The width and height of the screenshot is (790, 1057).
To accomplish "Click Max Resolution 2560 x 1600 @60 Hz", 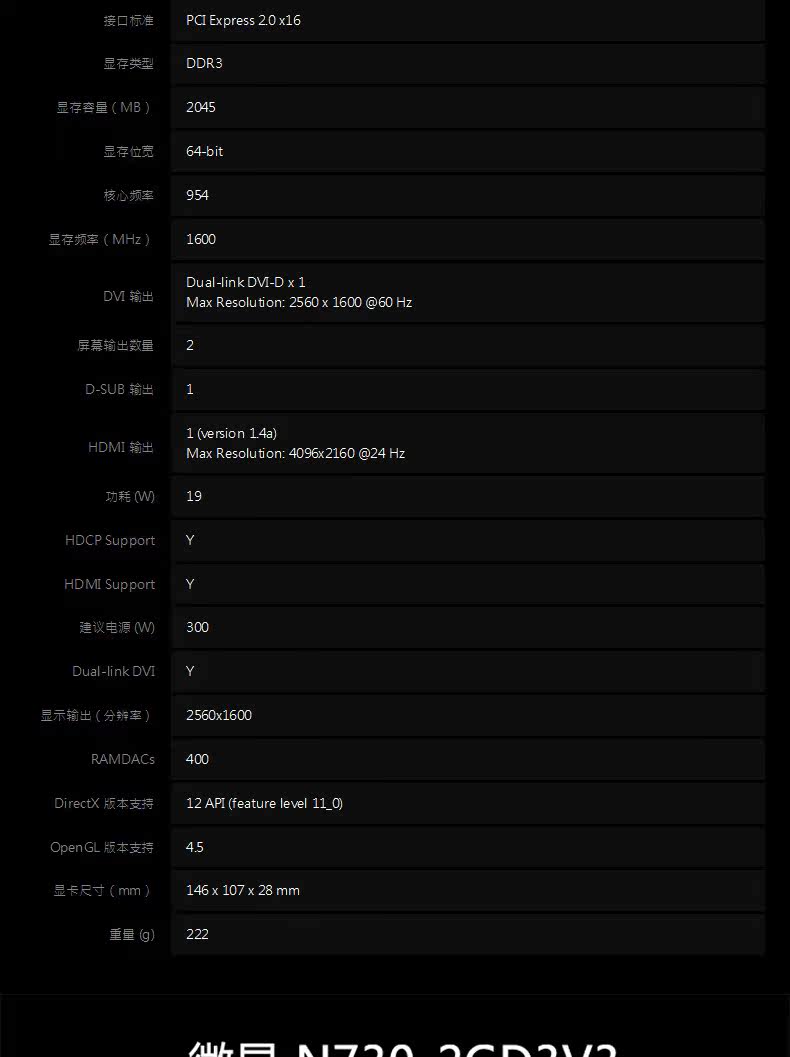I will (299, 302).
